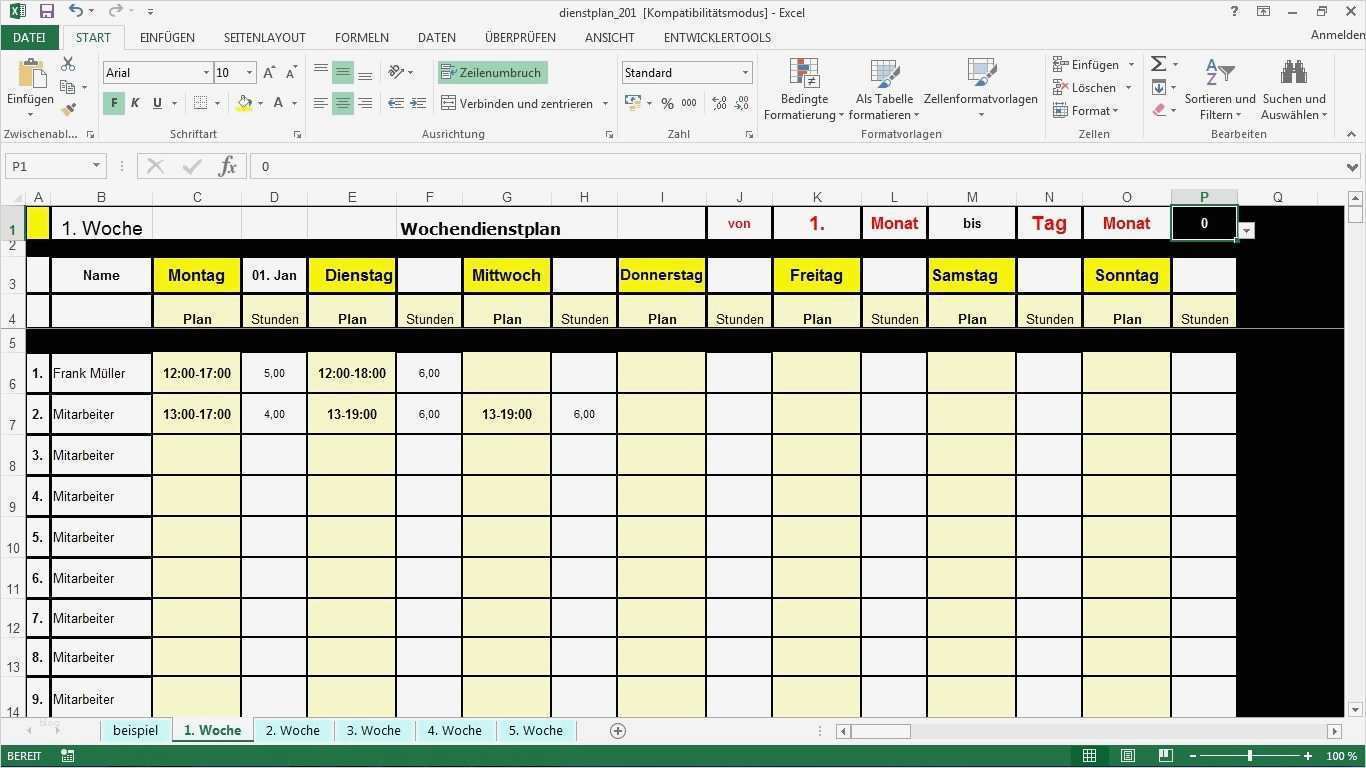Switch to the EINFÜGEN ribbon tab

click(x=166, y=37)
